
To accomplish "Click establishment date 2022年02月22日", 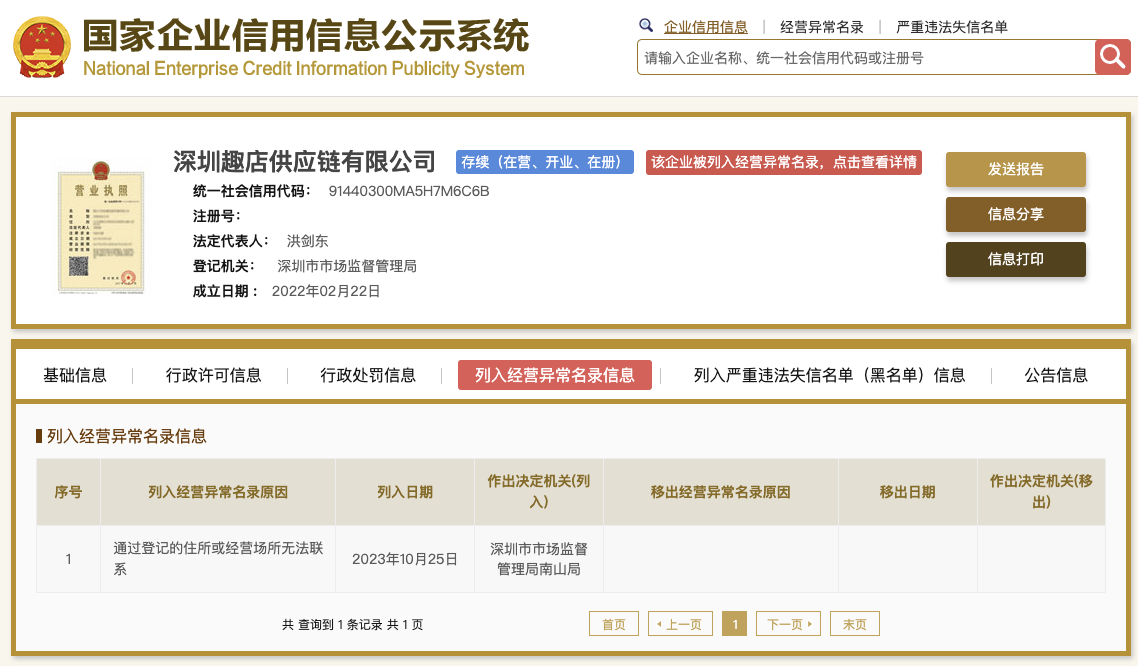I will click(326, 291).
